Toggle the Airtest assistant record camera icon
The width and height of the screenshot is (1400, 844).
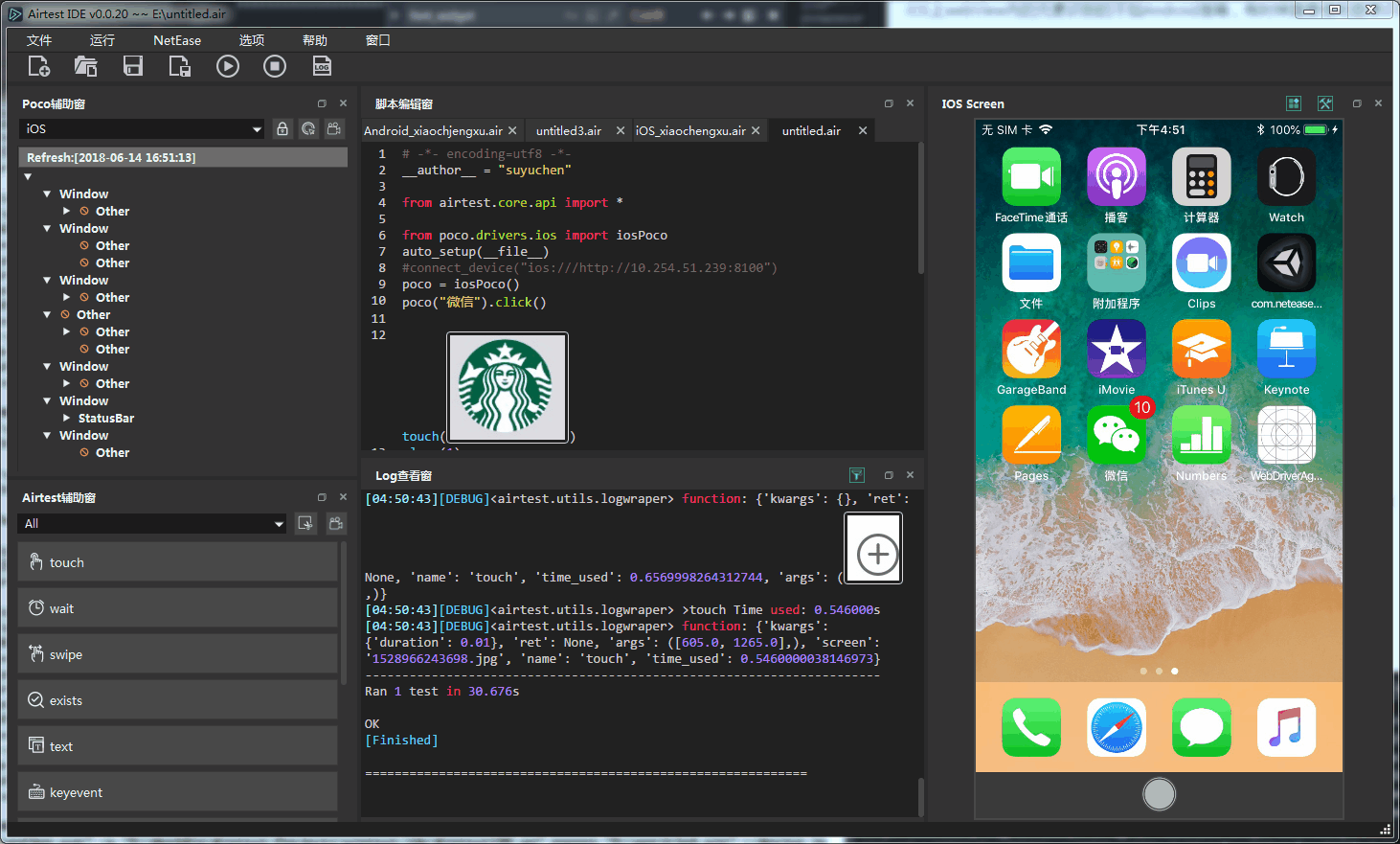click(x=336, y=523)
